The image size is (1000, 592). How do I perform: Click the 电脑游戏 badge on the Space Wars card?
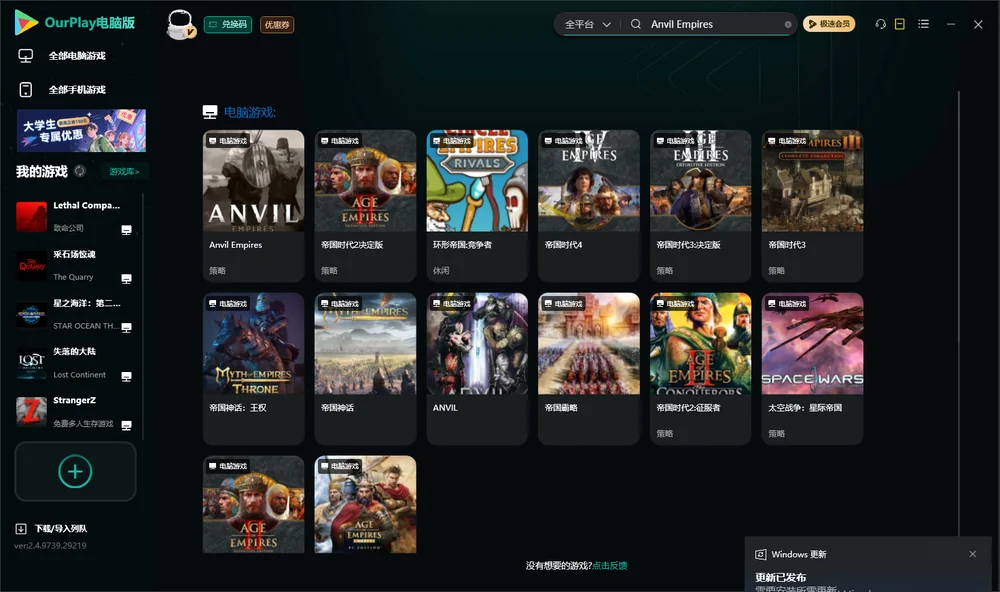click(x=787, y=304)
